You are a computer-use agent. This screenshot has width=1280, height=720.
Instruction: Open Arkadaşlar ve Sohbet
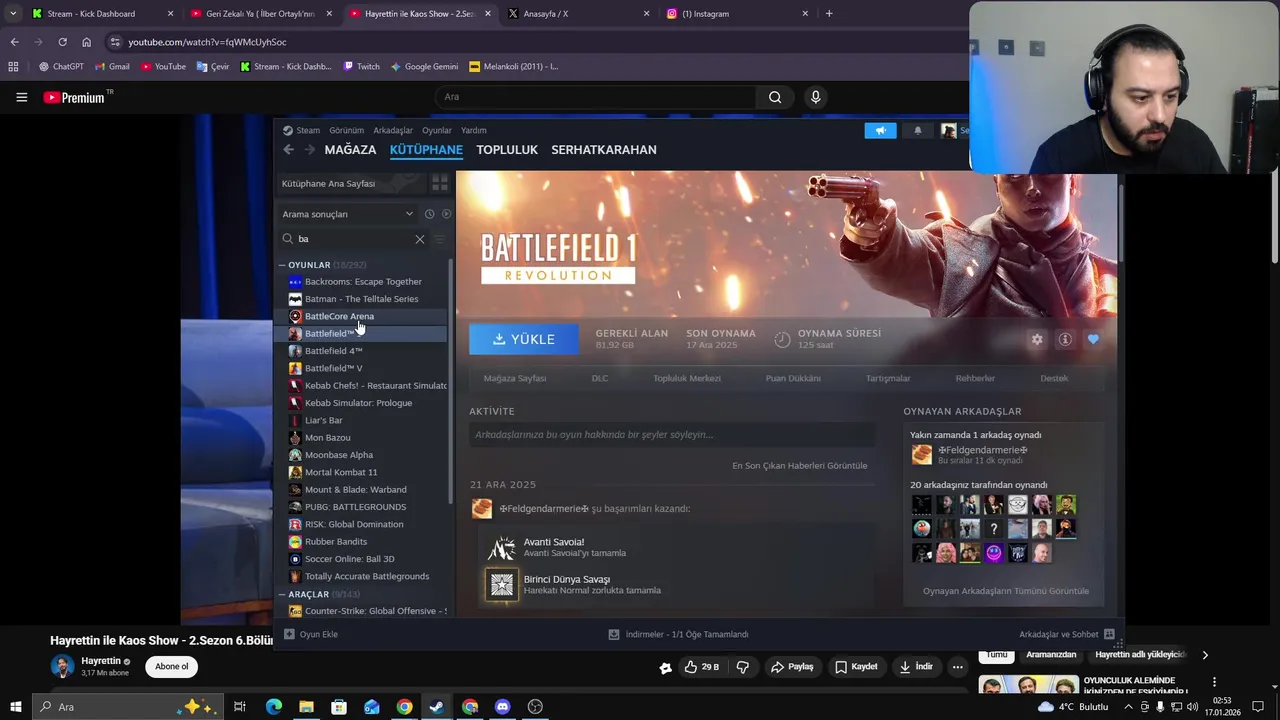tap(1067, 634)
